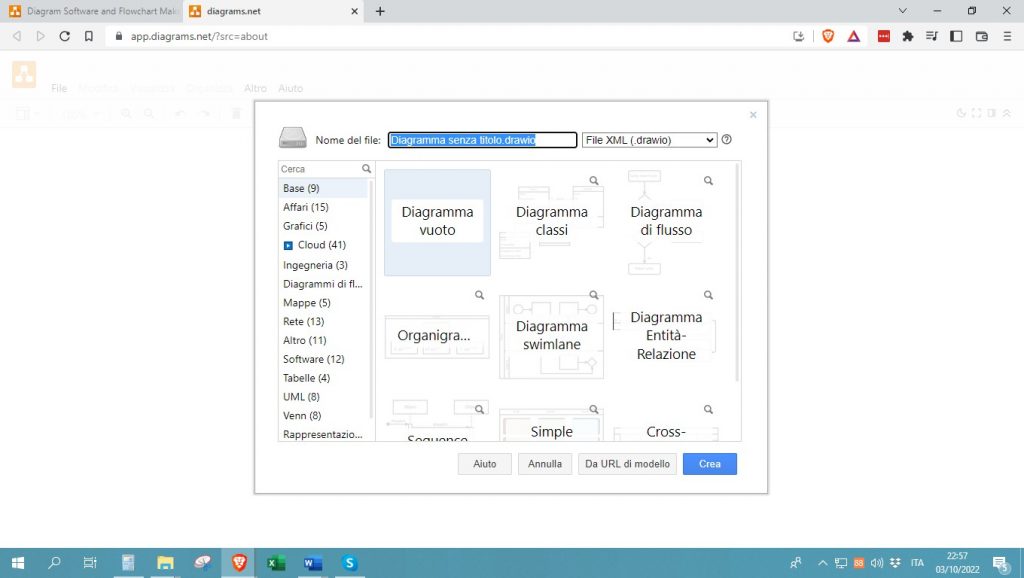Select the UML (8) category

(301, 397)
